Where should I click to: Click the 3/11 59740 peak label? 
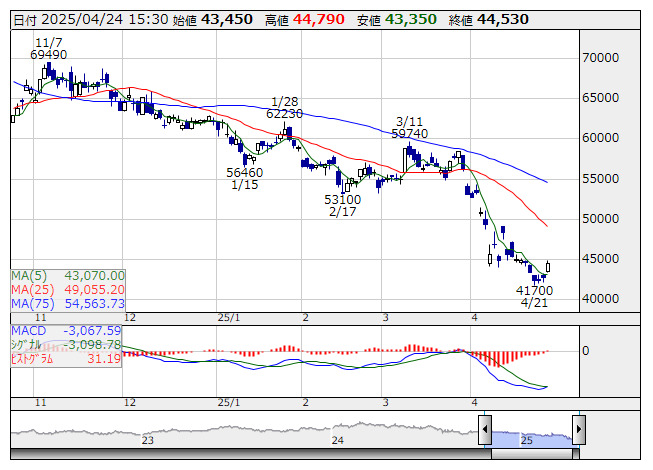pos(409,127)
